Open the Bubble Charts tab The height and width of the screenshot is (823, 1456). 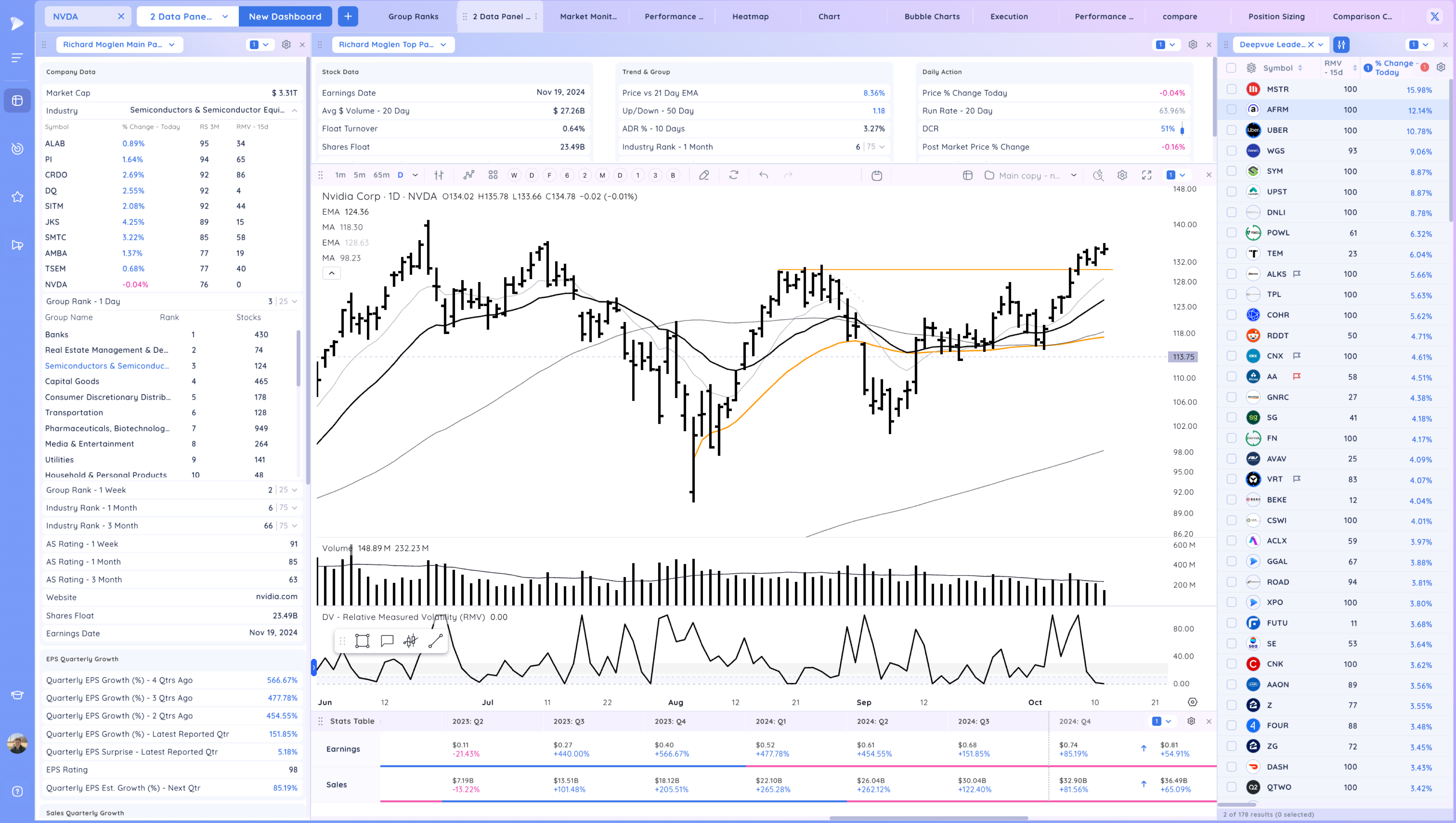[931, 16]
